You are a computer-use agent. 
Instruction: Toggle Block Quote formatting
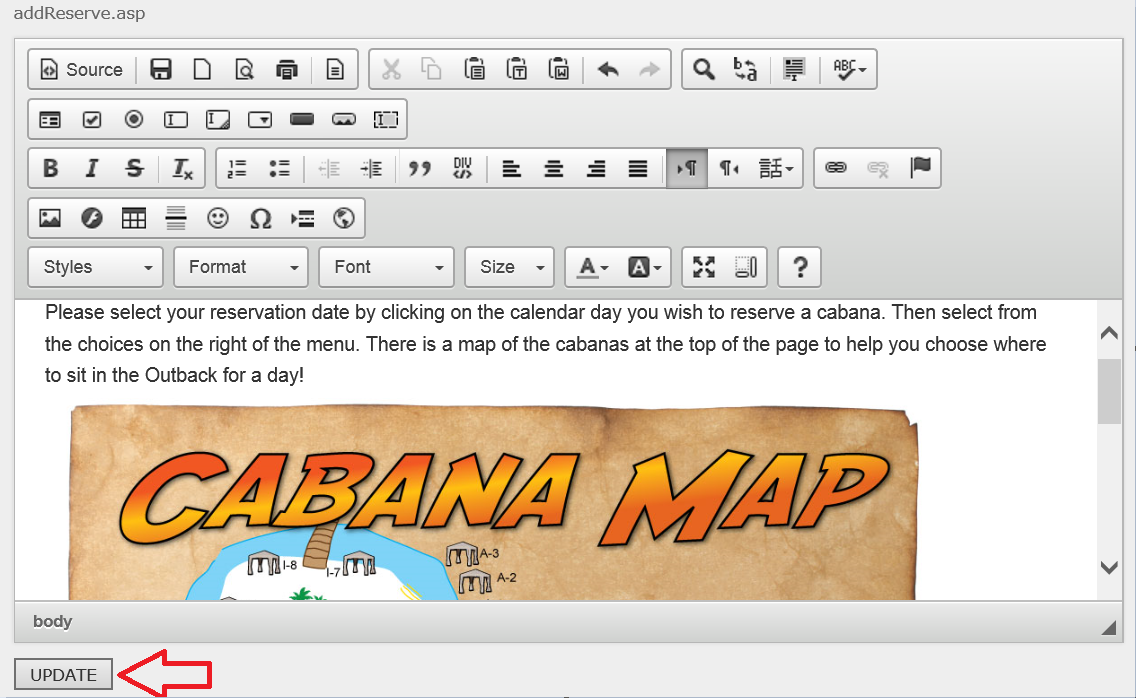point(419,169)
